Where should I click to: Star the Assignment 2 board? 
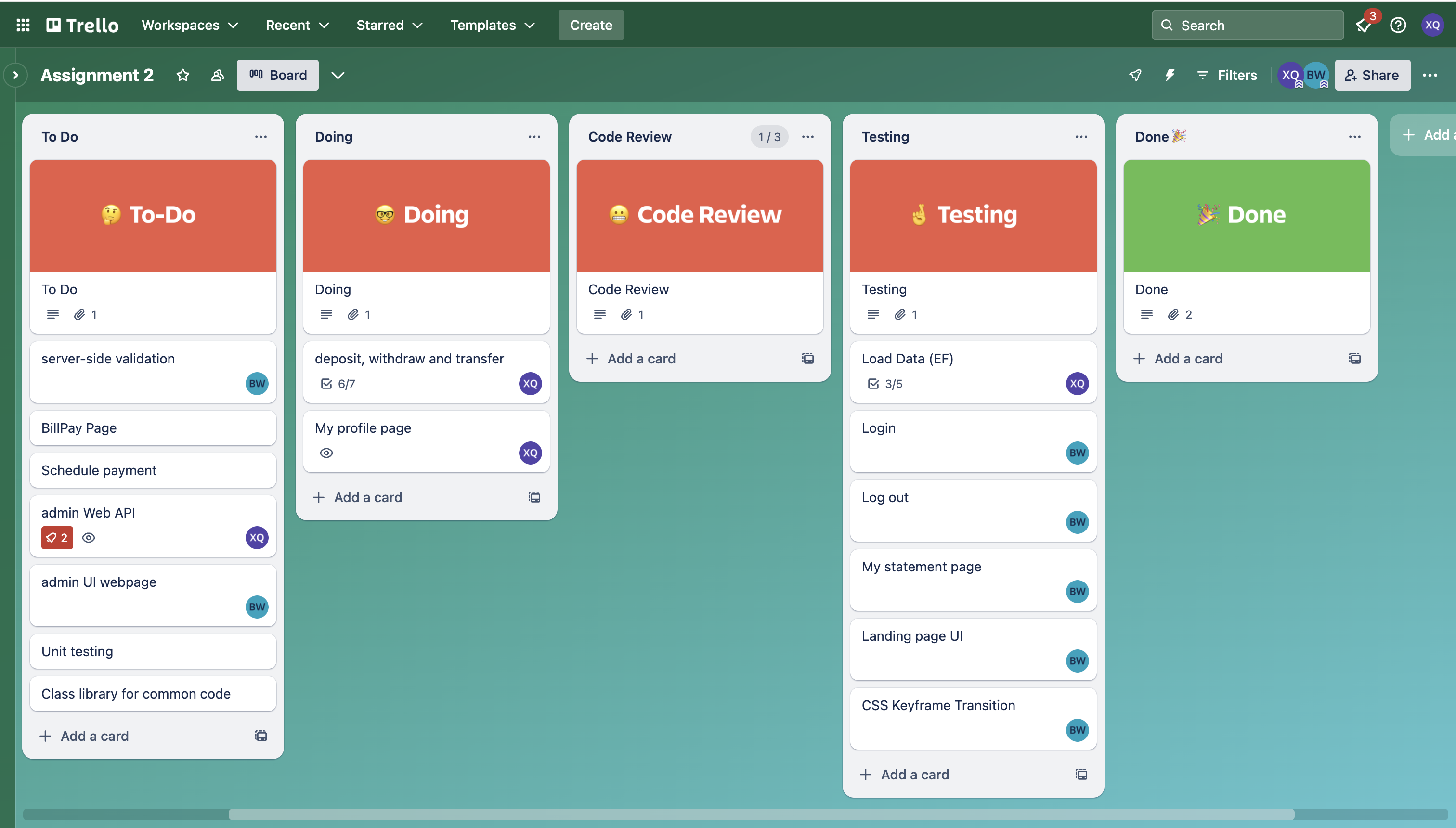pyautogui.click(x=182, y=75)
